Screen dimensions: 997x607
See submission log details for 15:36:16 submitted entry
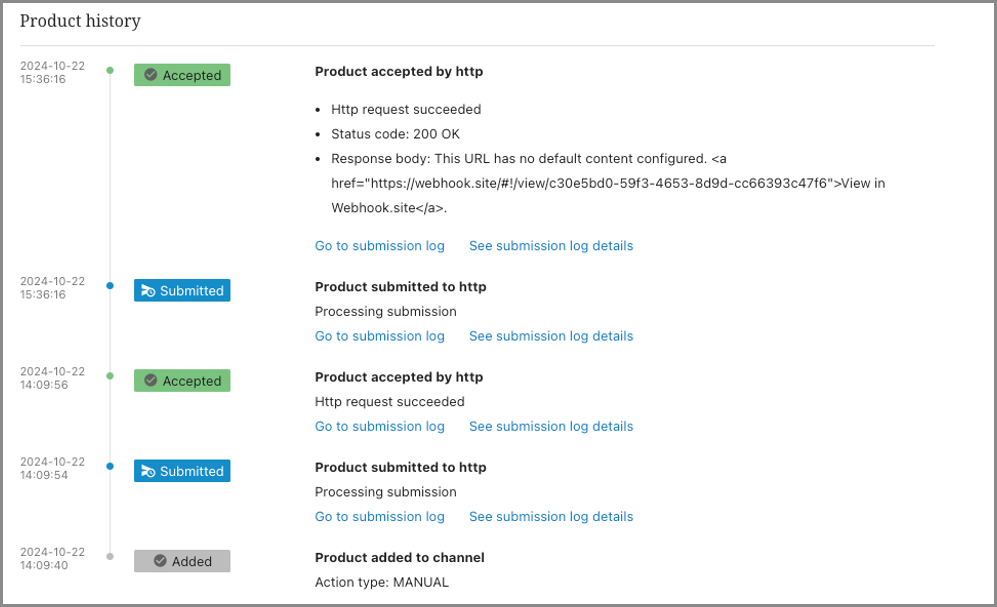551,336
